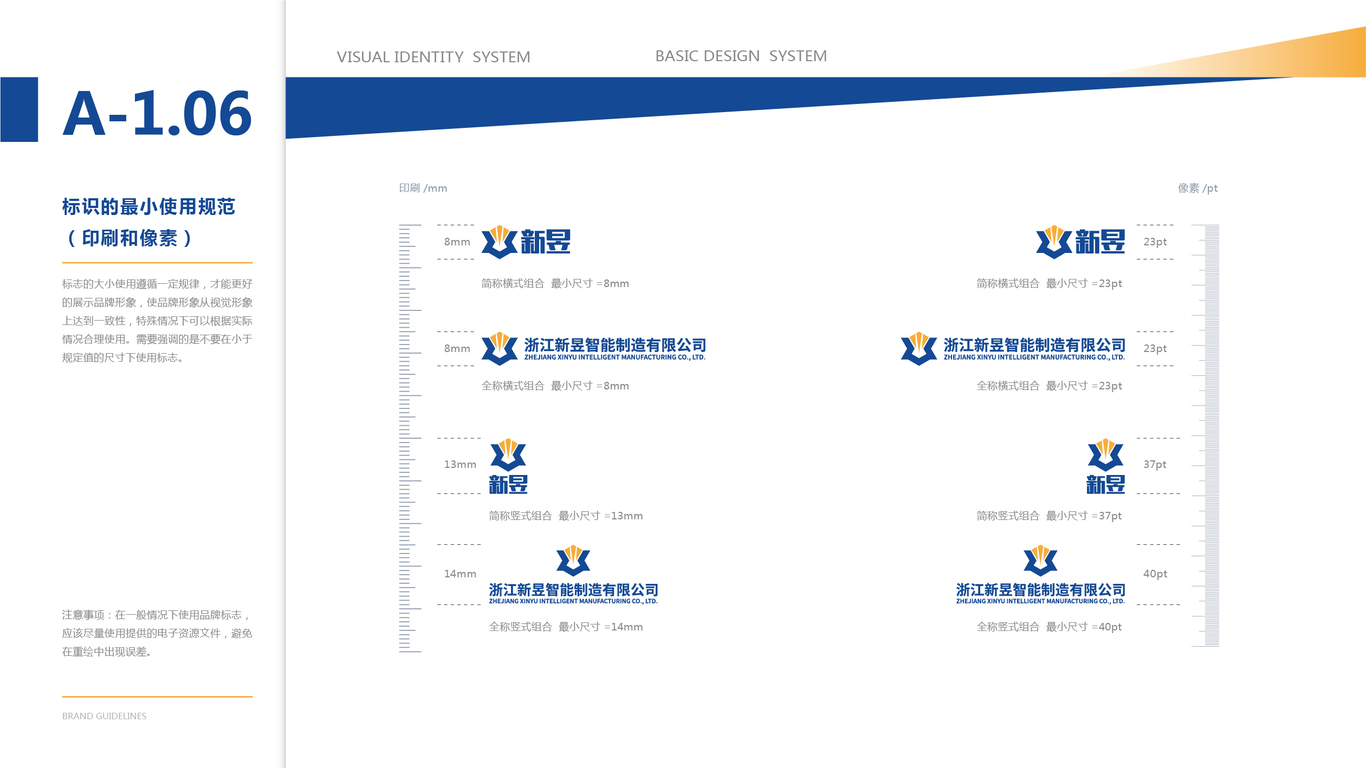Click the short vertical logo beside 13mm
Viewport: 1366px width, 768px height.
pos(508,466)
